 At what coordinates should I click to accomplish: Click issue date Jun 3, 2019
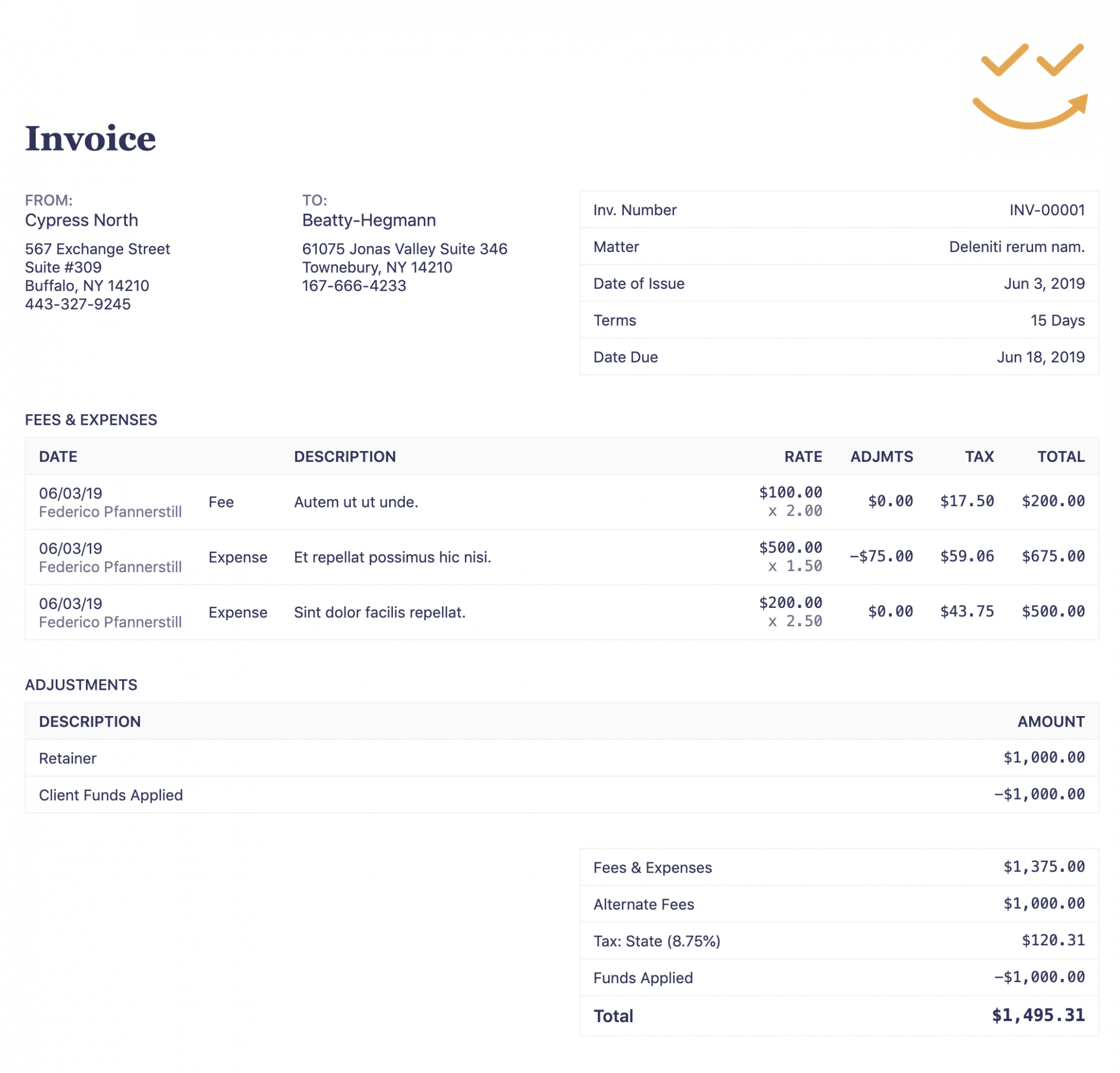1045,283
